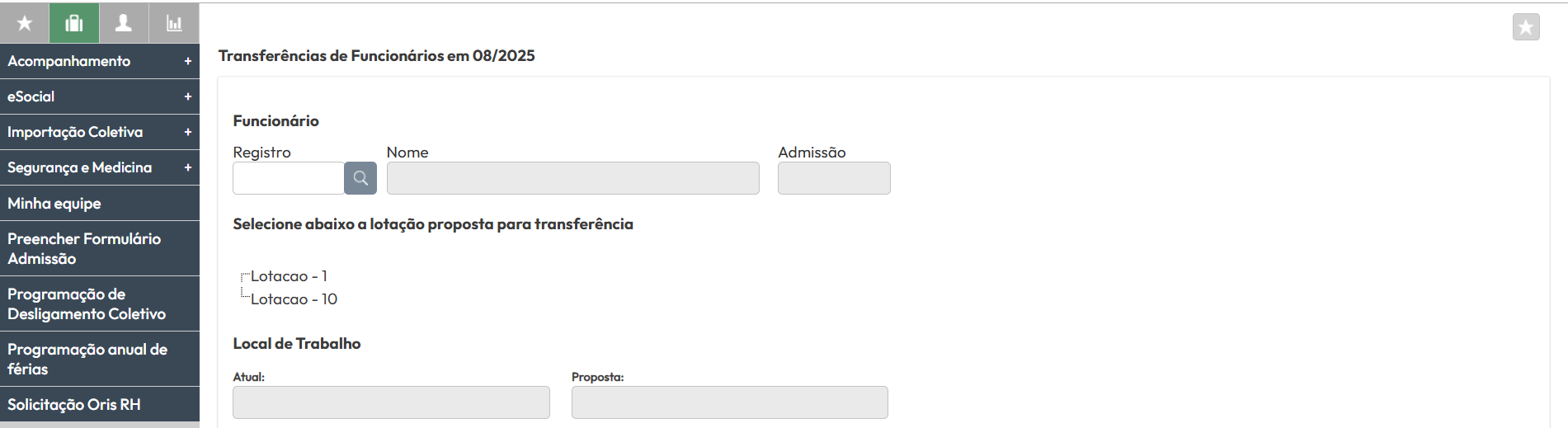Open Programação anual de férias
This screenshot has width=1568, height=428.
point(87,359)
